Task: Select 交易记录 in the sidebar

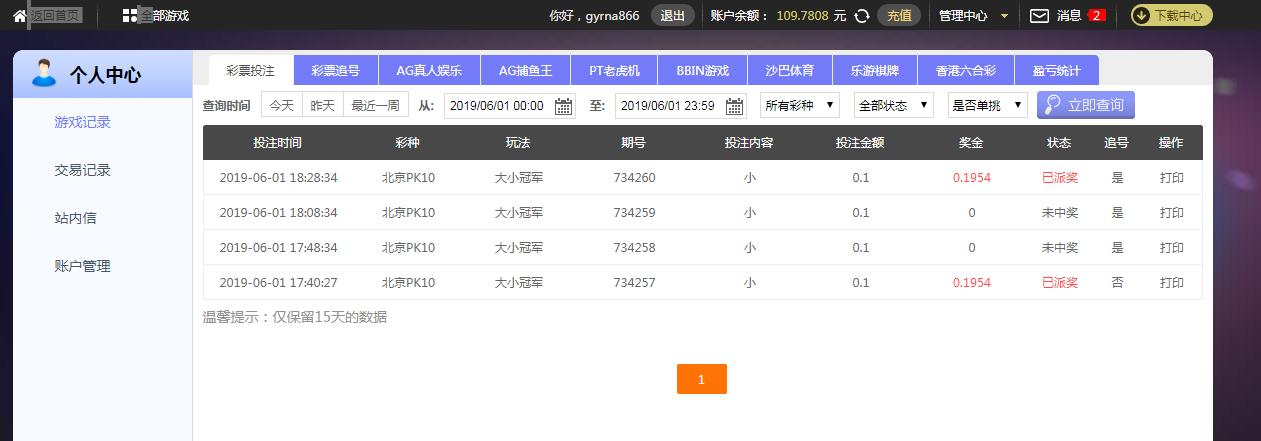Action: tap(82, 170)
